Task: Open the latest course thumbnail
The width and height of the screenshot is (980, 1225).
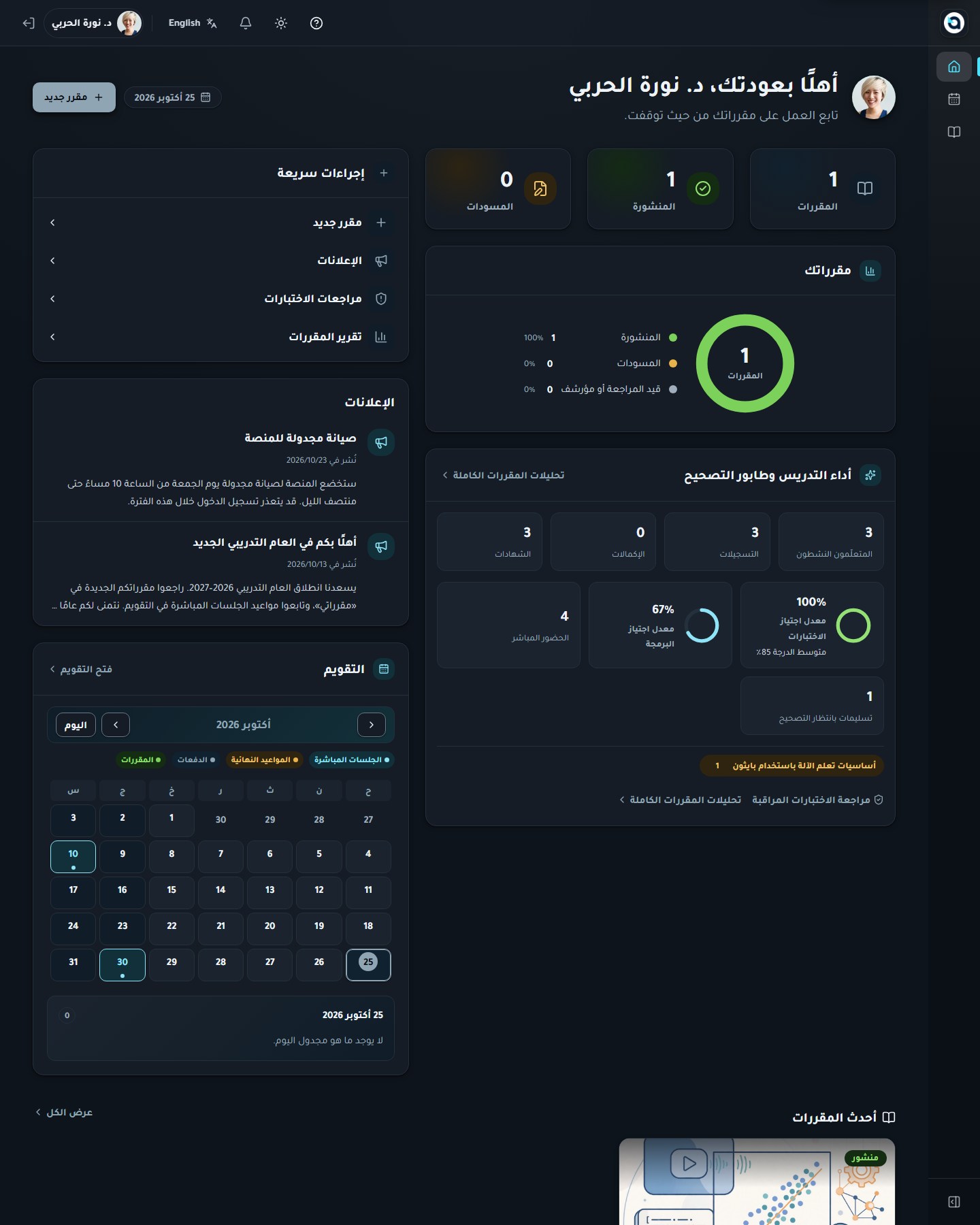Action: (x=757, y=1181)
